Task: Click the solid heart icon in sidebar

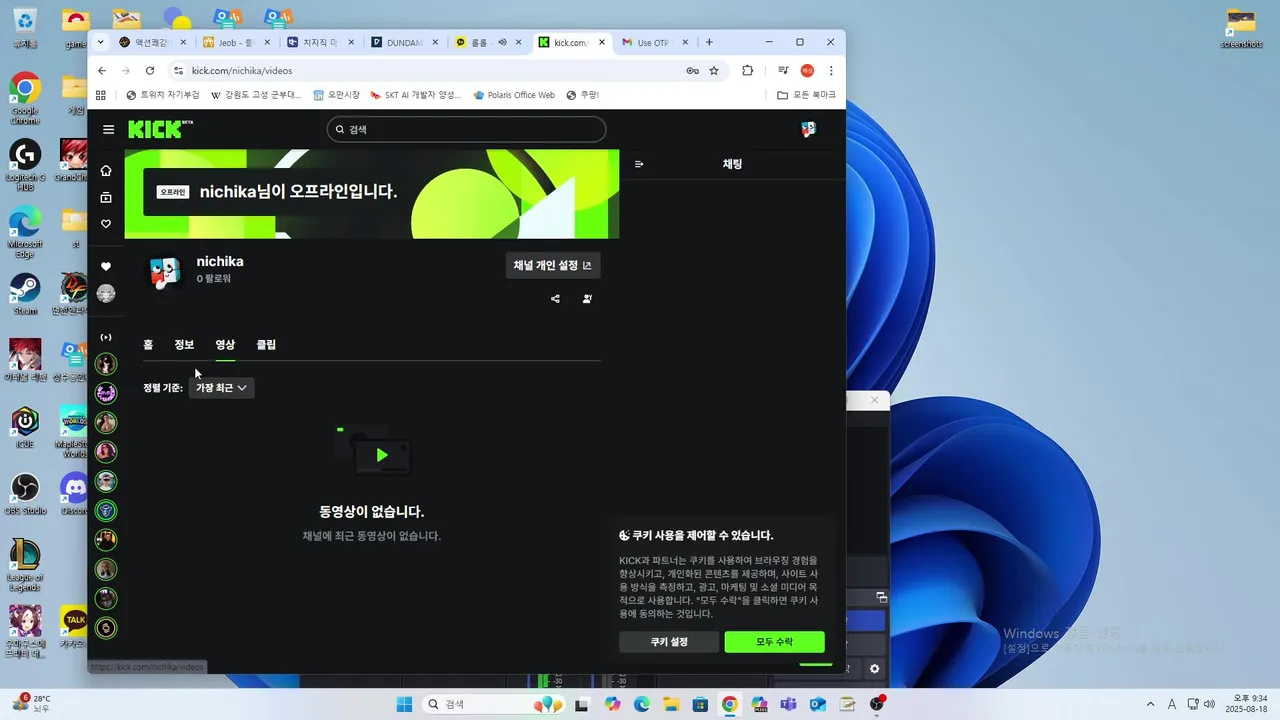Action: [106, 267]
